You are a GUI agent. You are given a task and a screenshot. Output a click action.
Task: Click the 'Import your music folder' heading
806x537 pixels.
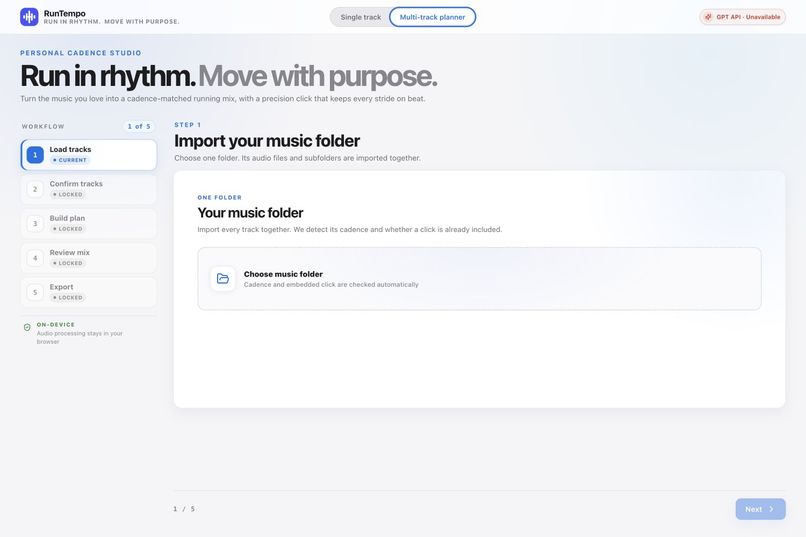(x=267, y=141)
